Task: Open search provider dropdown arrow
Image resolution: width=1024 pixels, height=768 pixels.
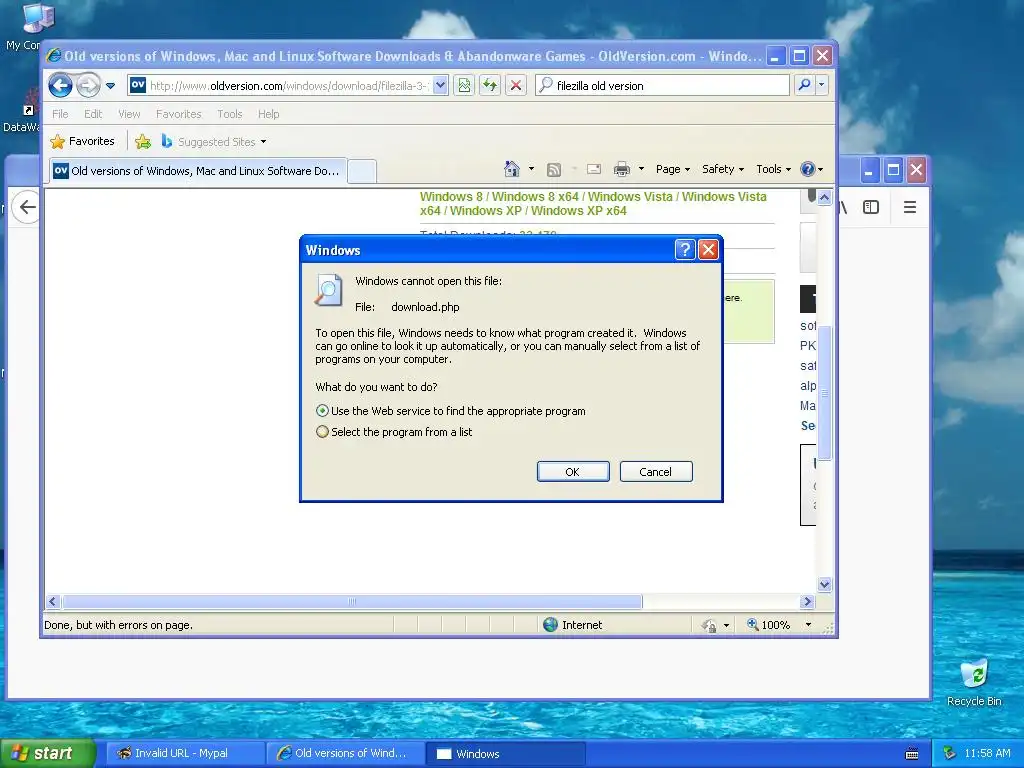Action: [x=822, y=86]
